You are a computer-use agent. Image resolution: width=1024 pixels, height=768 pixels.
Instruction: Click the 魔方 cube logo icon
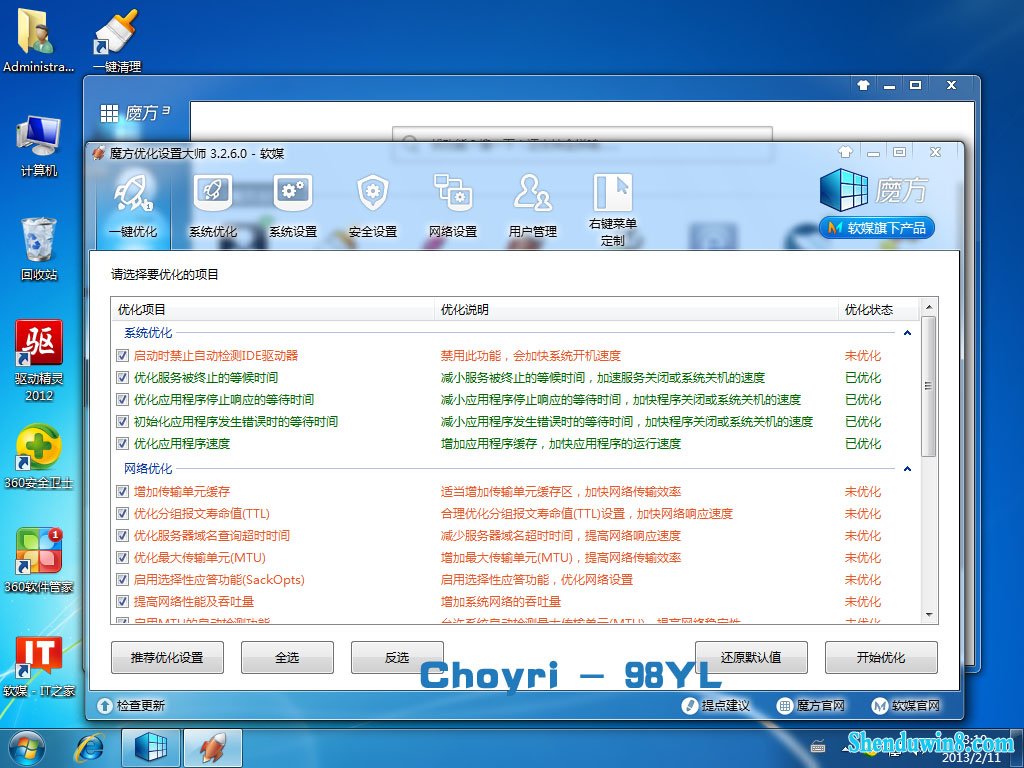coord(844,189)
